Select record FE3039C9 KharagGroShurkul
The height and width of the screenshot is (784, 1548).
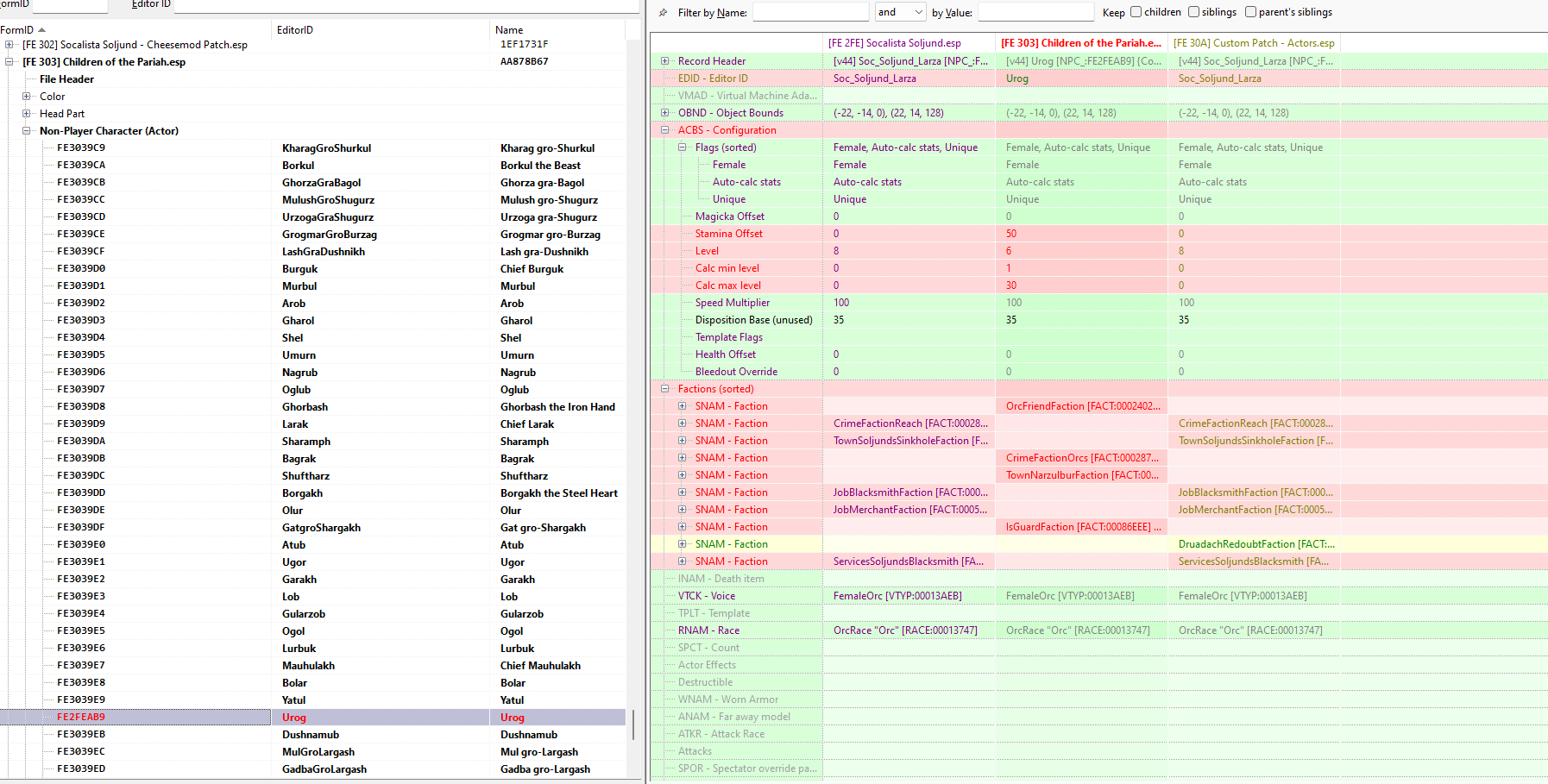point(312,148)
